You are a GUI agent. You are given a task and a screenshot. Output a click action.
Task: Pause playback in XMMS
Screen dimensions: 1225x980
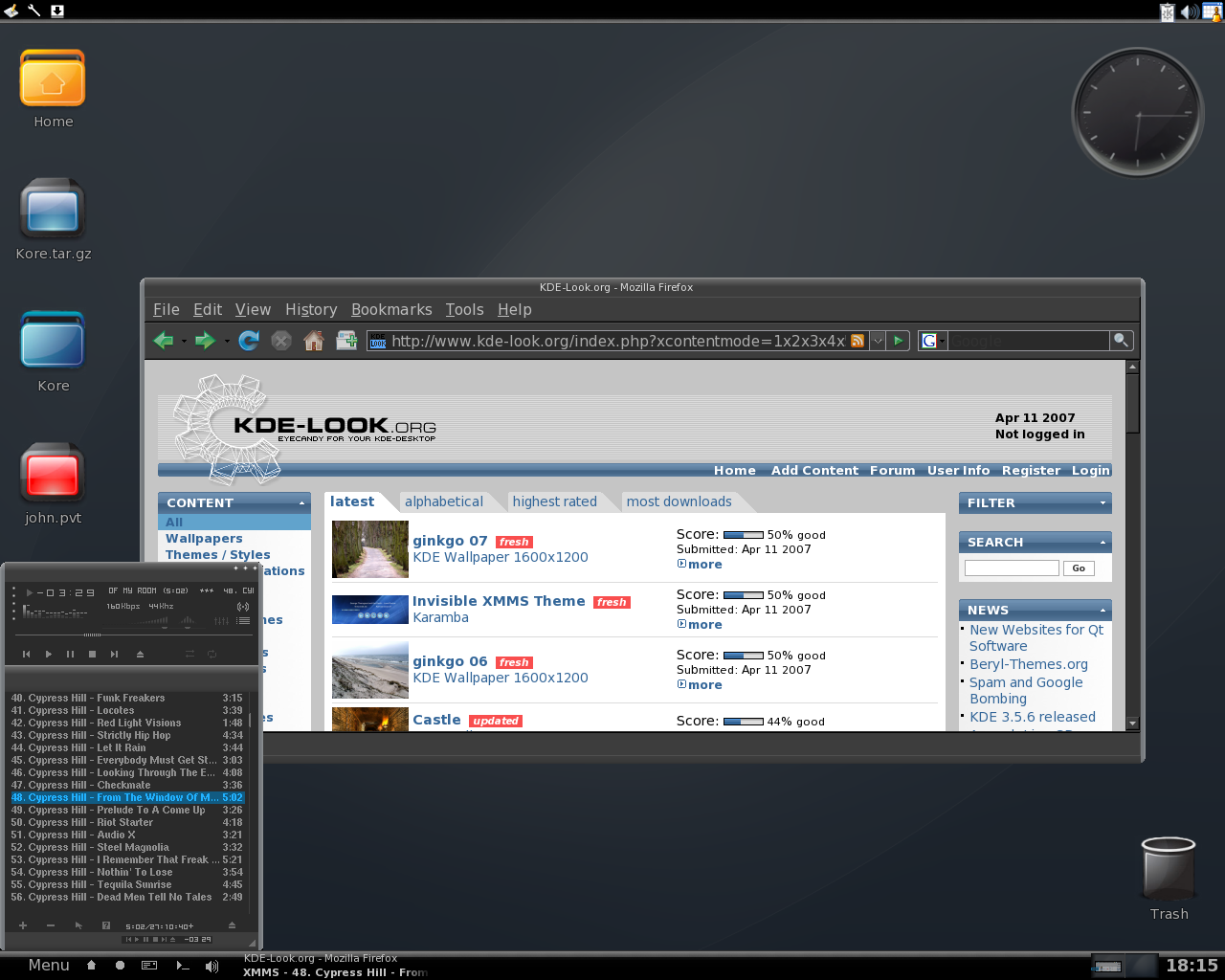click(x=70, y=655)
